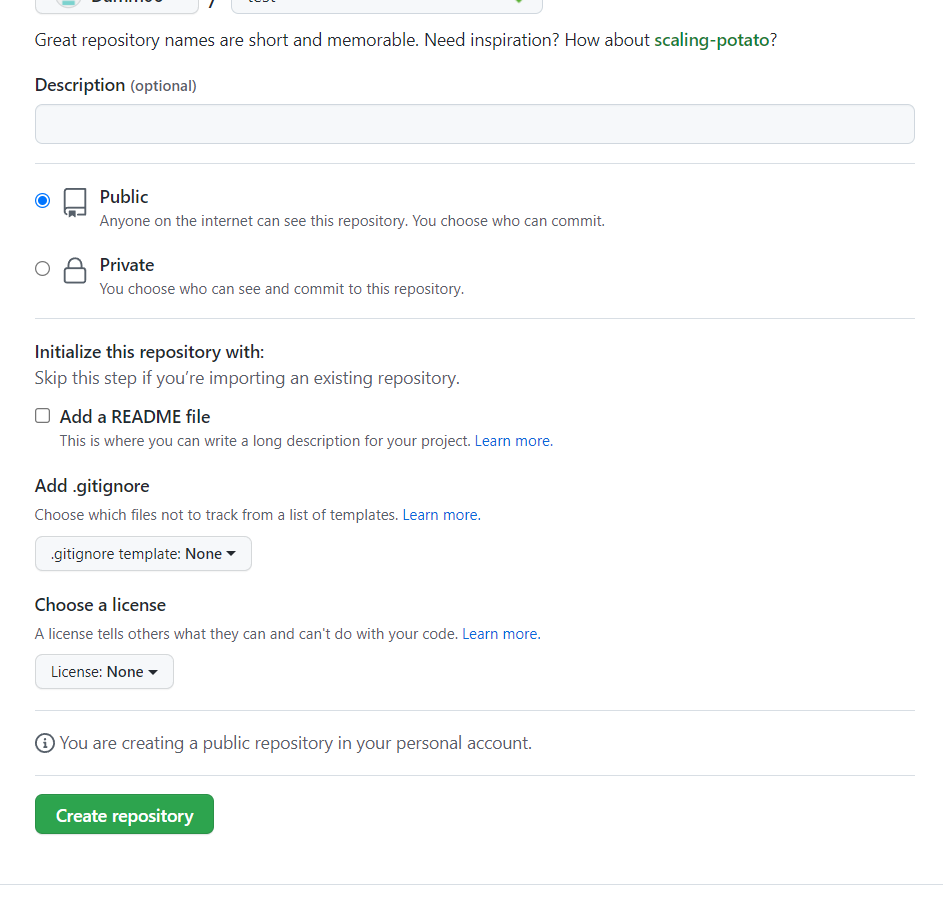Click the lock icon next to Private
The width and height of the screenshot is (943, 914).
74,270
